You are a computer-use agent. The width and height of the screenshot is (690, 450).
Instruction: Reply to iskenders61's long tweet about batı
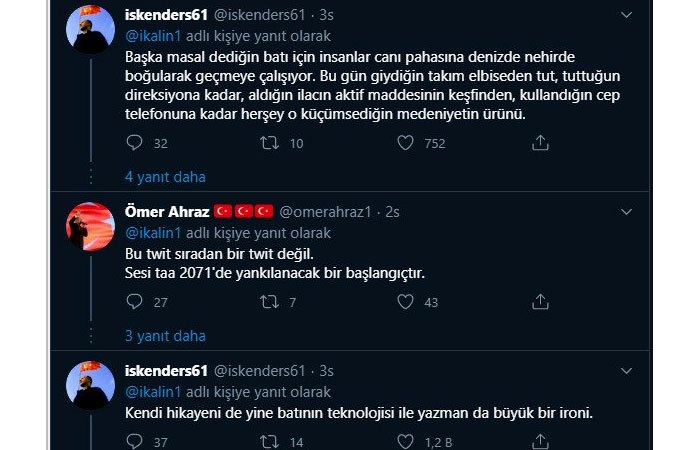pos(135,143)
